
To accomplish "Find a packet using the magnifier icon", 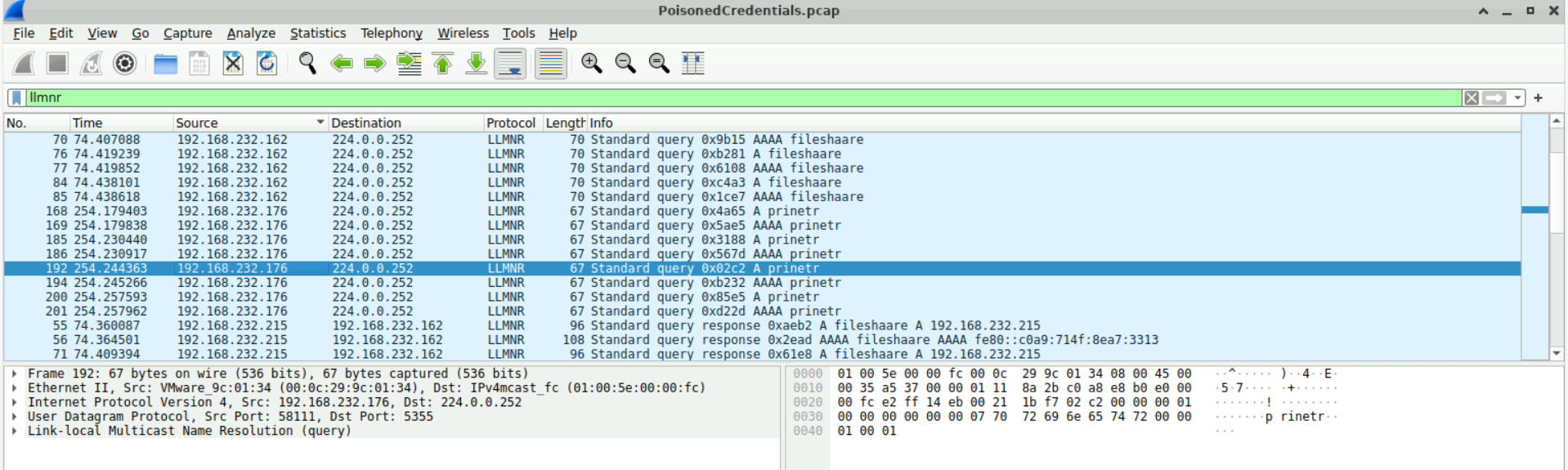I will tap(307, 64).
